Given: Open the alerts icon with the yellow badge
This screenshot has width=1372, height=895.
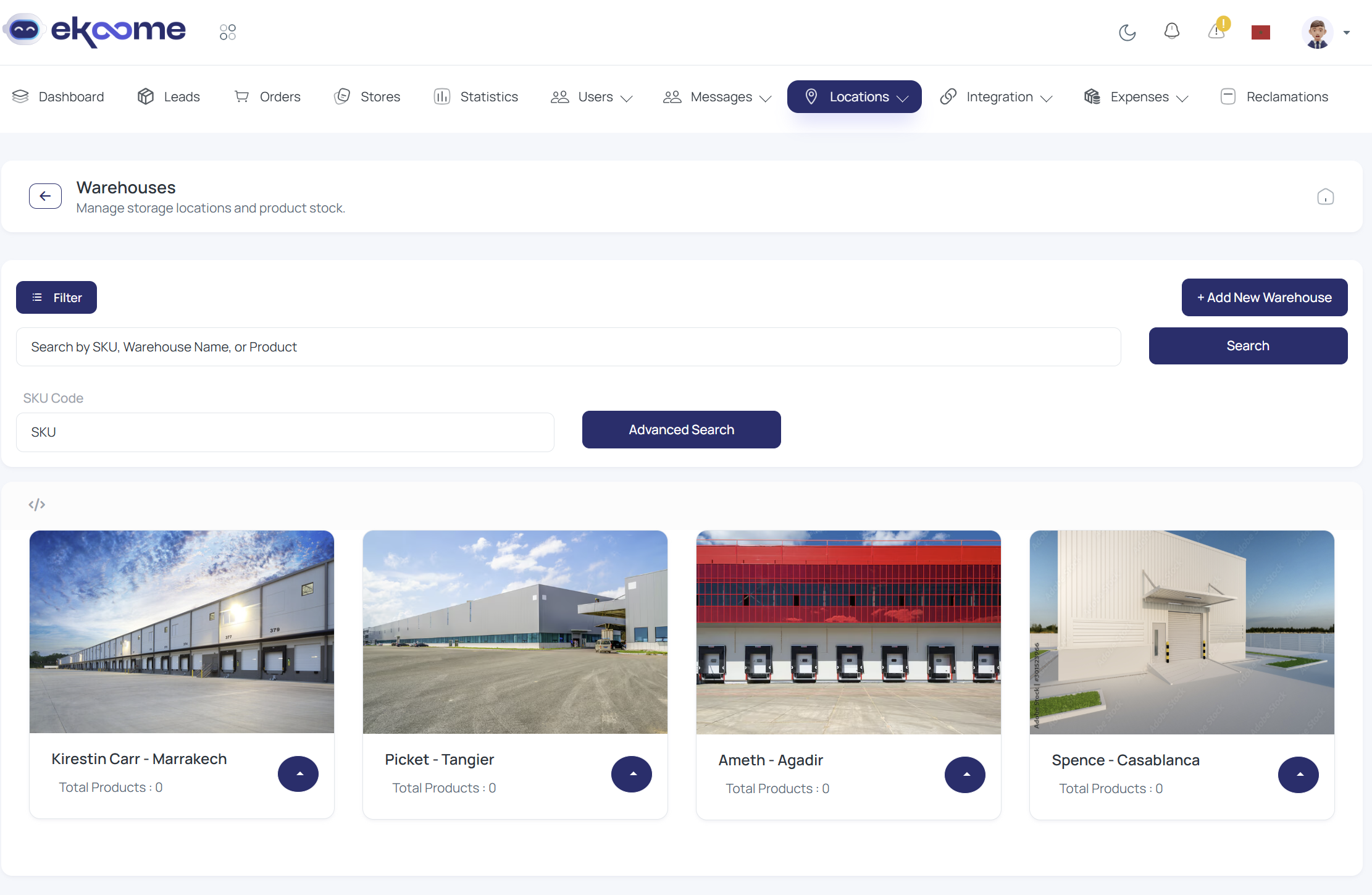Looking at the screenshot, I should click(1216, 31).
